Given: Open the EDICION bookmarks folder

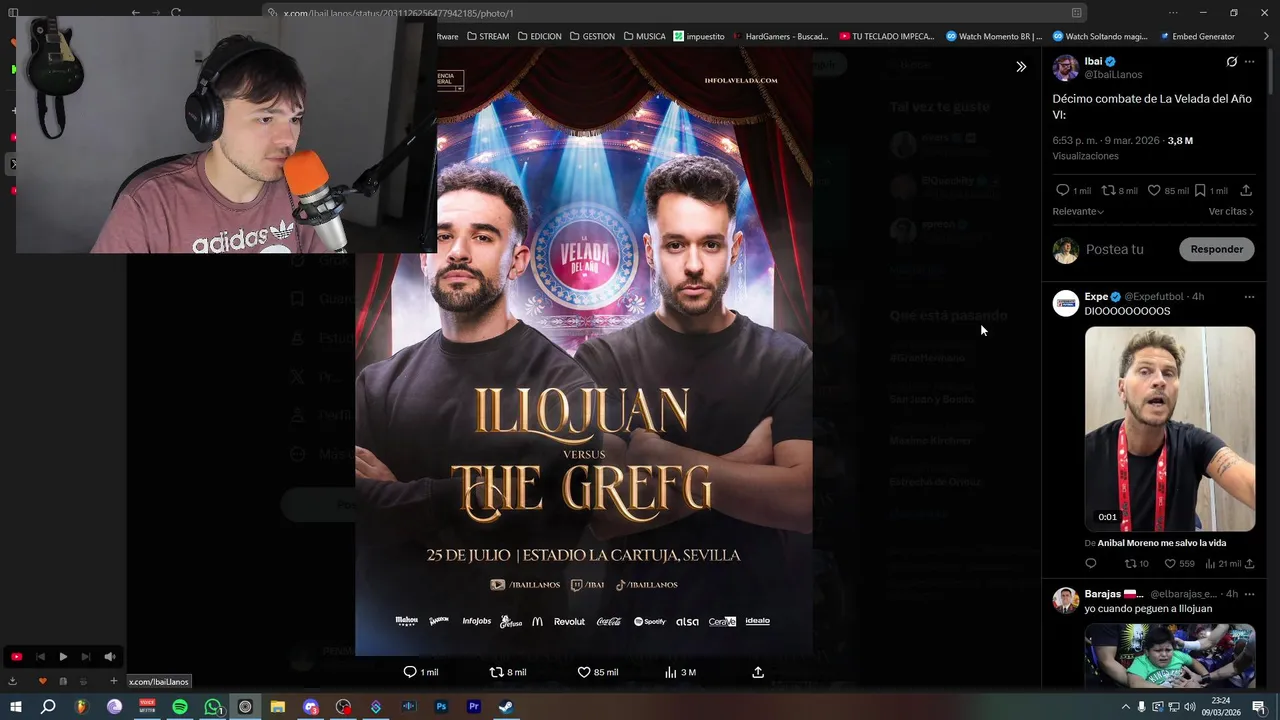Looking at the screenshot, I should [x=539, y=36].
